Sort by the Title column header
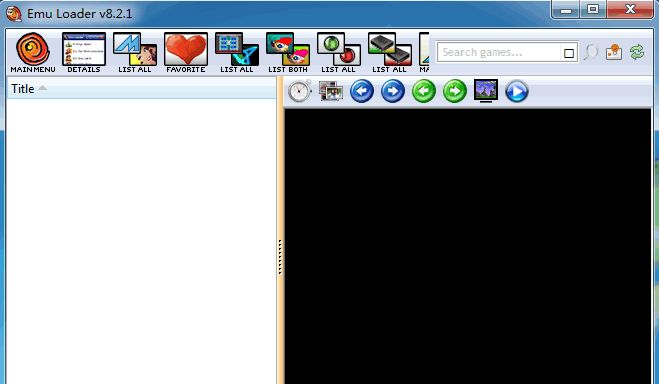Image resolution: width=659 pixels, height=384 pixels. point(141,89)
